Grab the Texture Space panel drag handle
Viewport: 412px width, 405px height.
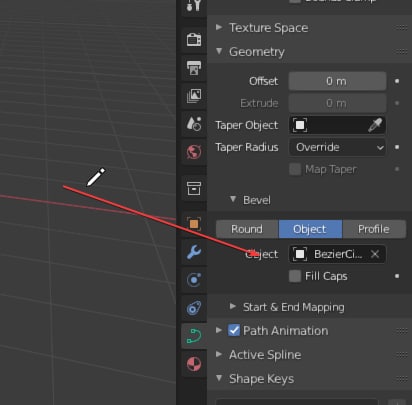(402, 28)
